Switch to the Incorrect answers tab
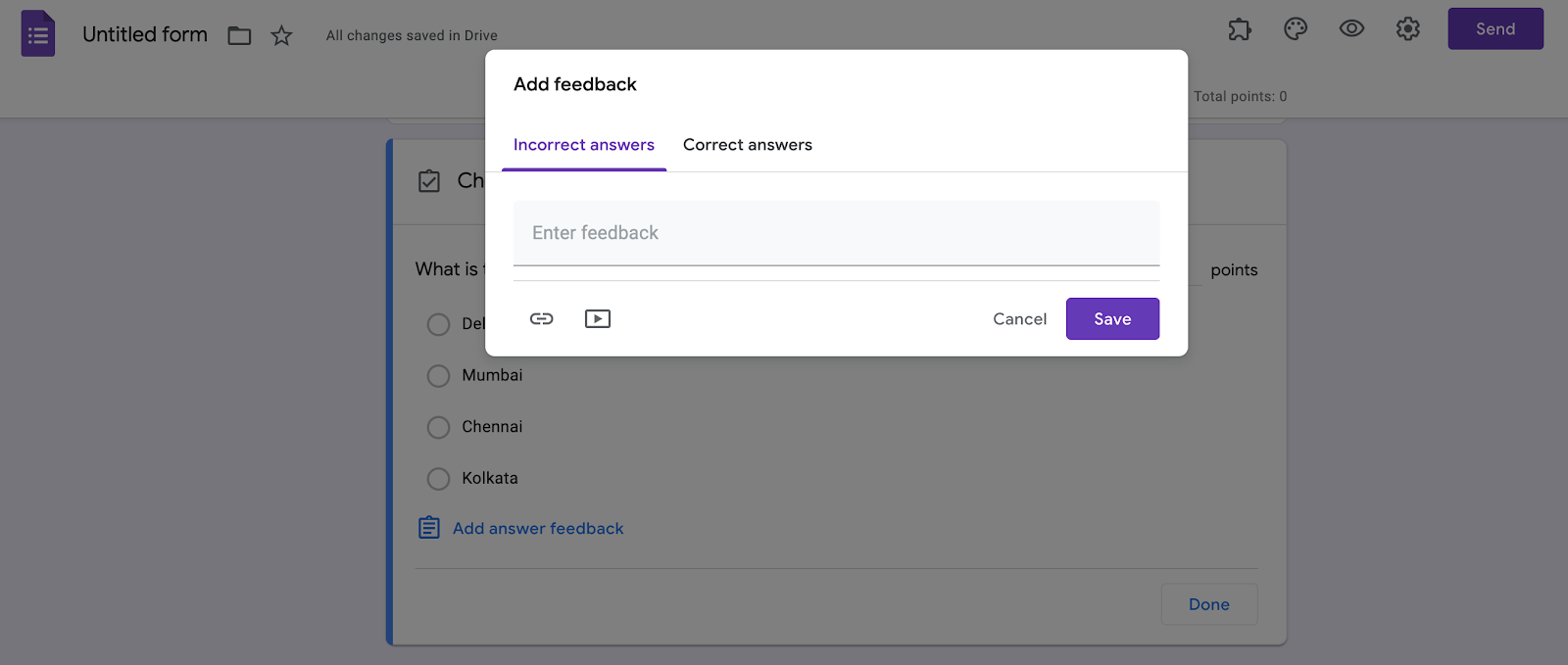Screen dimensions: 1568x665 584,145
